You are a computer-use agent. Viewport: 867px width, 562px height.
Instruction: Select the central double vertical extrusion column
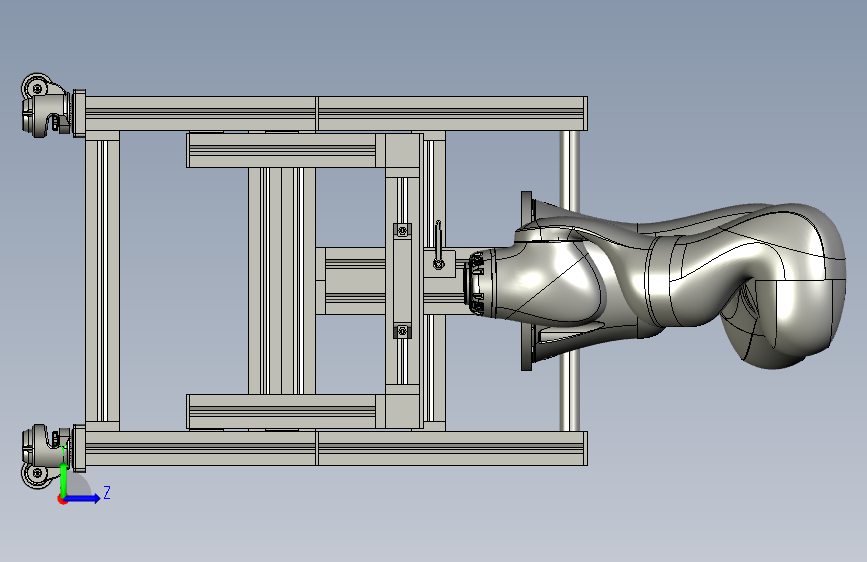282,281
